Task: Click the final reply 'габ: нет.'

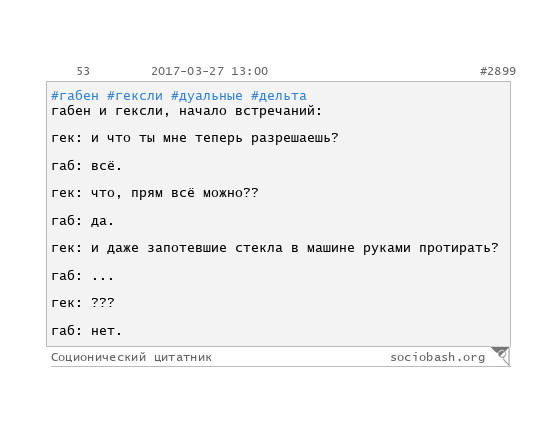Action: 86,330
